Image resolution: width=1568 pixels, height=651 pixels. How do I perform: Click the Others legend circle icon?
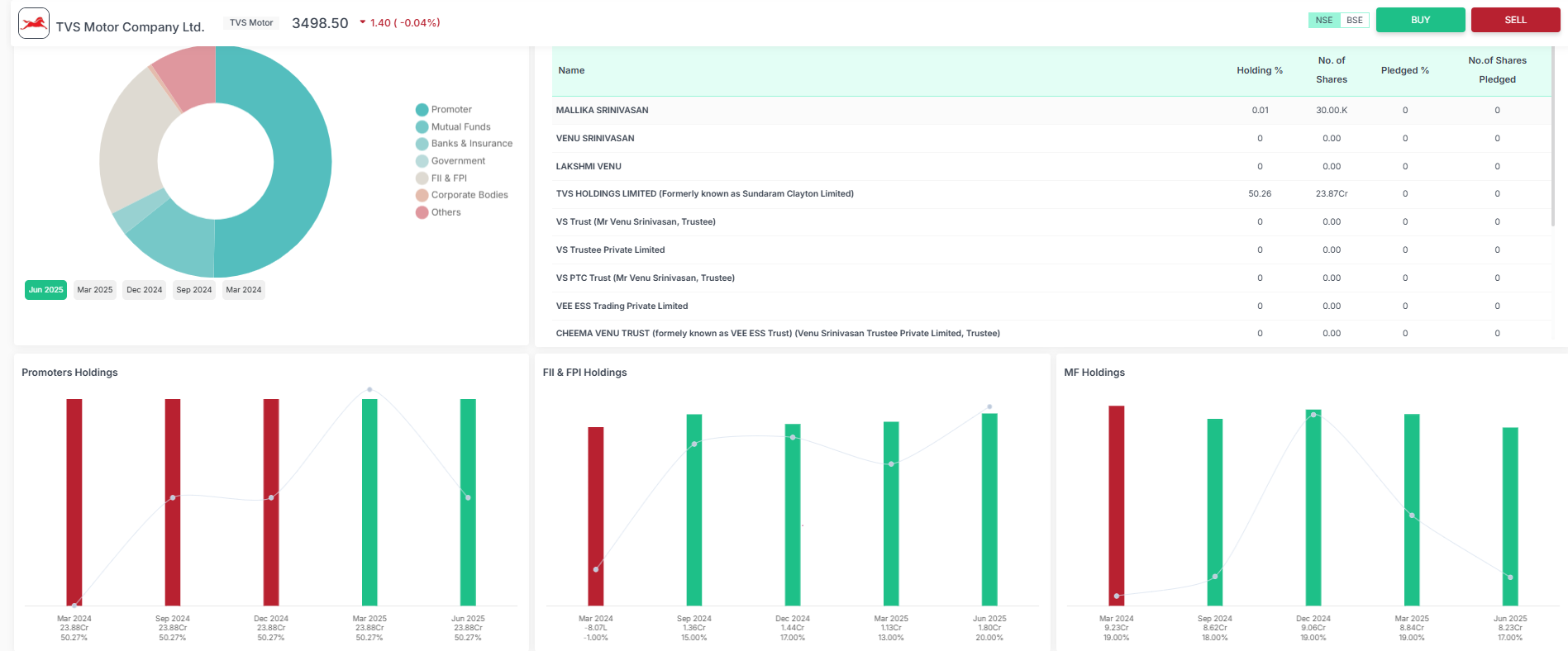(x=422, y=212)
